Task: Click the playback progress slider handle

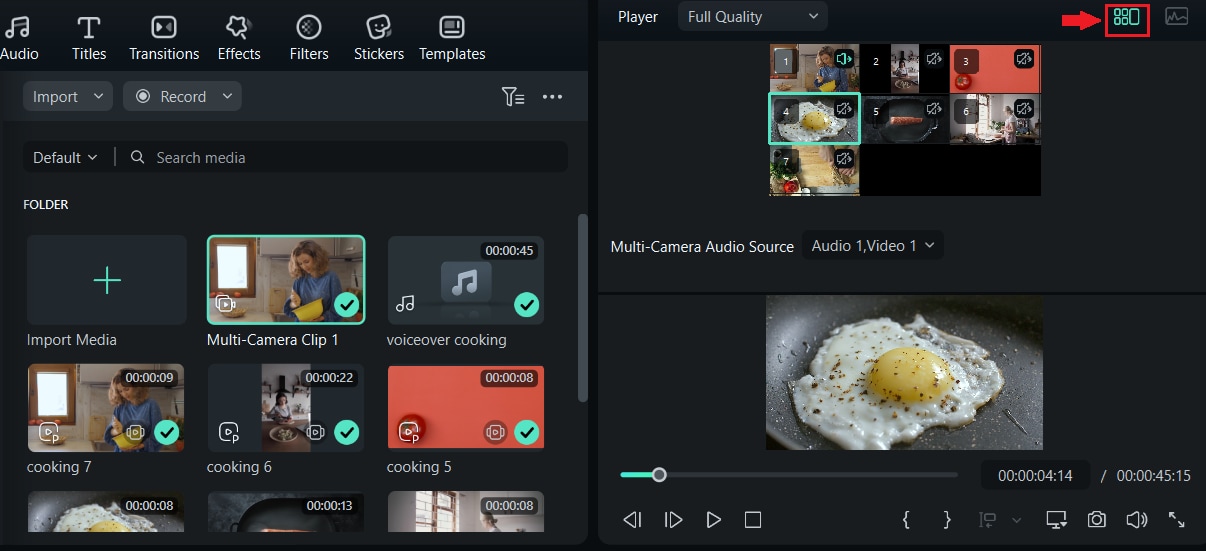Action: 659,475
